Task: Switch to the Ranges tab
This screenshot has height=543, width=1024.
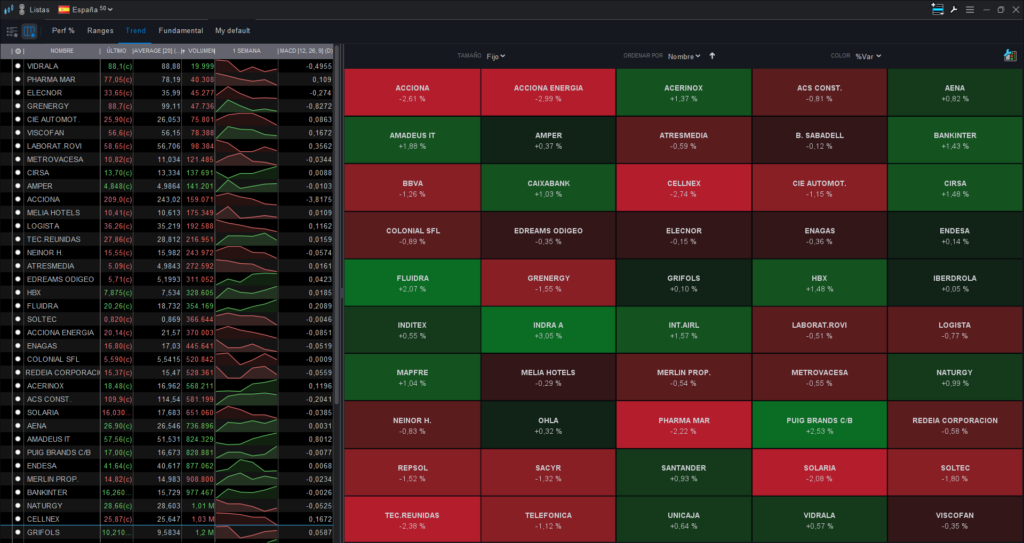Action: 100,31
